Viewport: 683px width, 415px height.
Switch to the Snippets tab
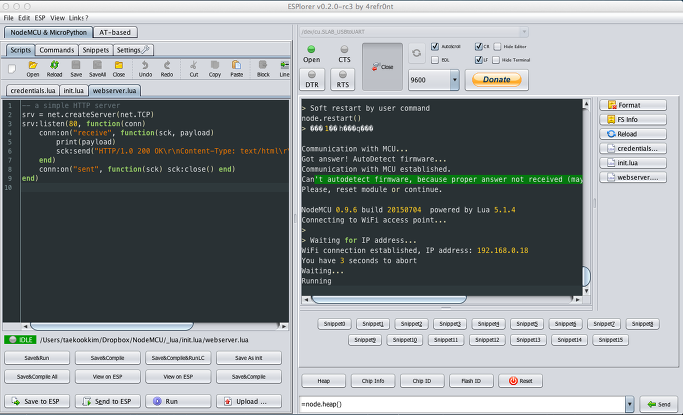pos(95,50)
